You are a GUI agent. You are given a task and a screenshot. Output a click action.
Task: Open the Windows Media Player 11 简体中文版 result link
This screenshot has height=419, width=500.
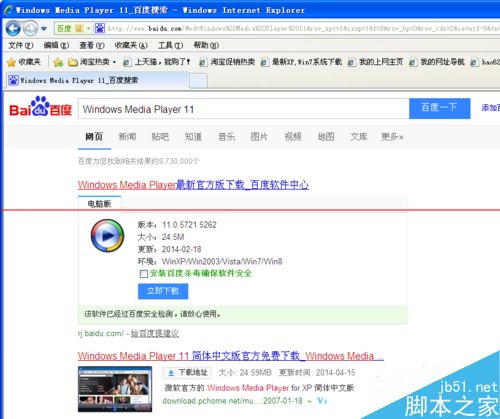coord(231,356)
